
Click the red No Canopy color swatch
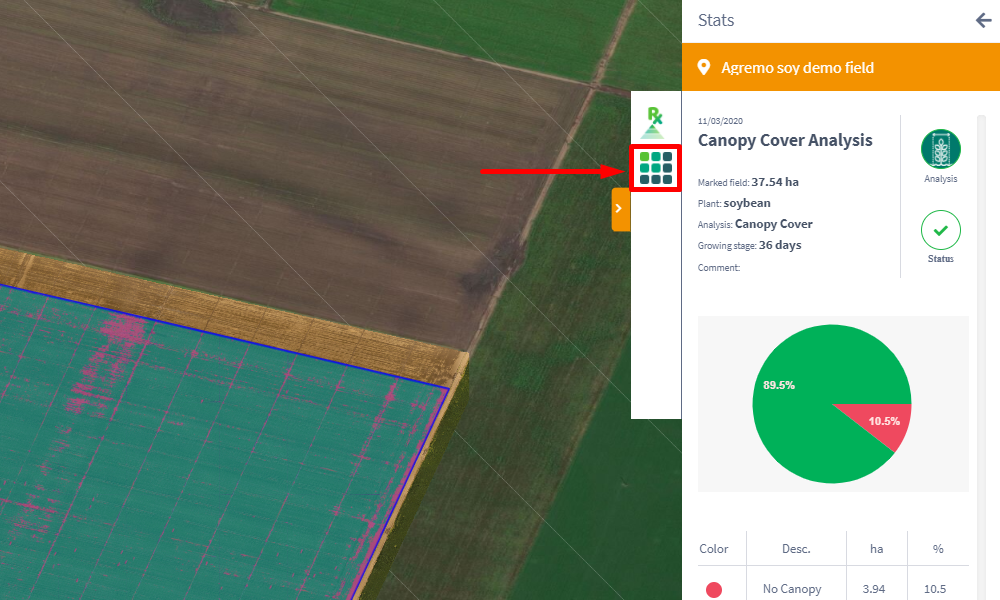(714, 589)
